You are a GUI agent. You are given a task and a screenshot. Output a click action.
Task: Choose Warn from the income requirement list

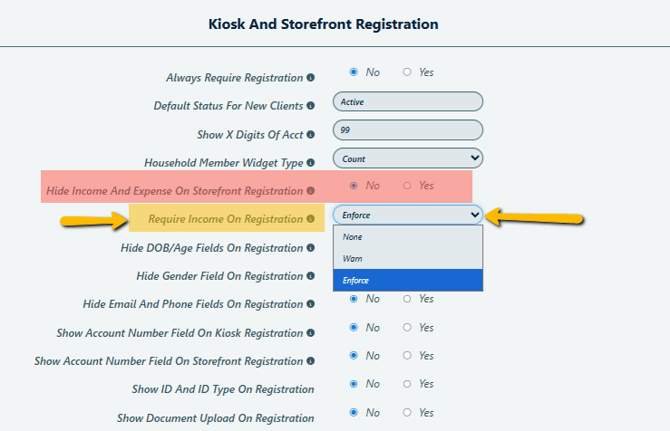pos(408,258)
